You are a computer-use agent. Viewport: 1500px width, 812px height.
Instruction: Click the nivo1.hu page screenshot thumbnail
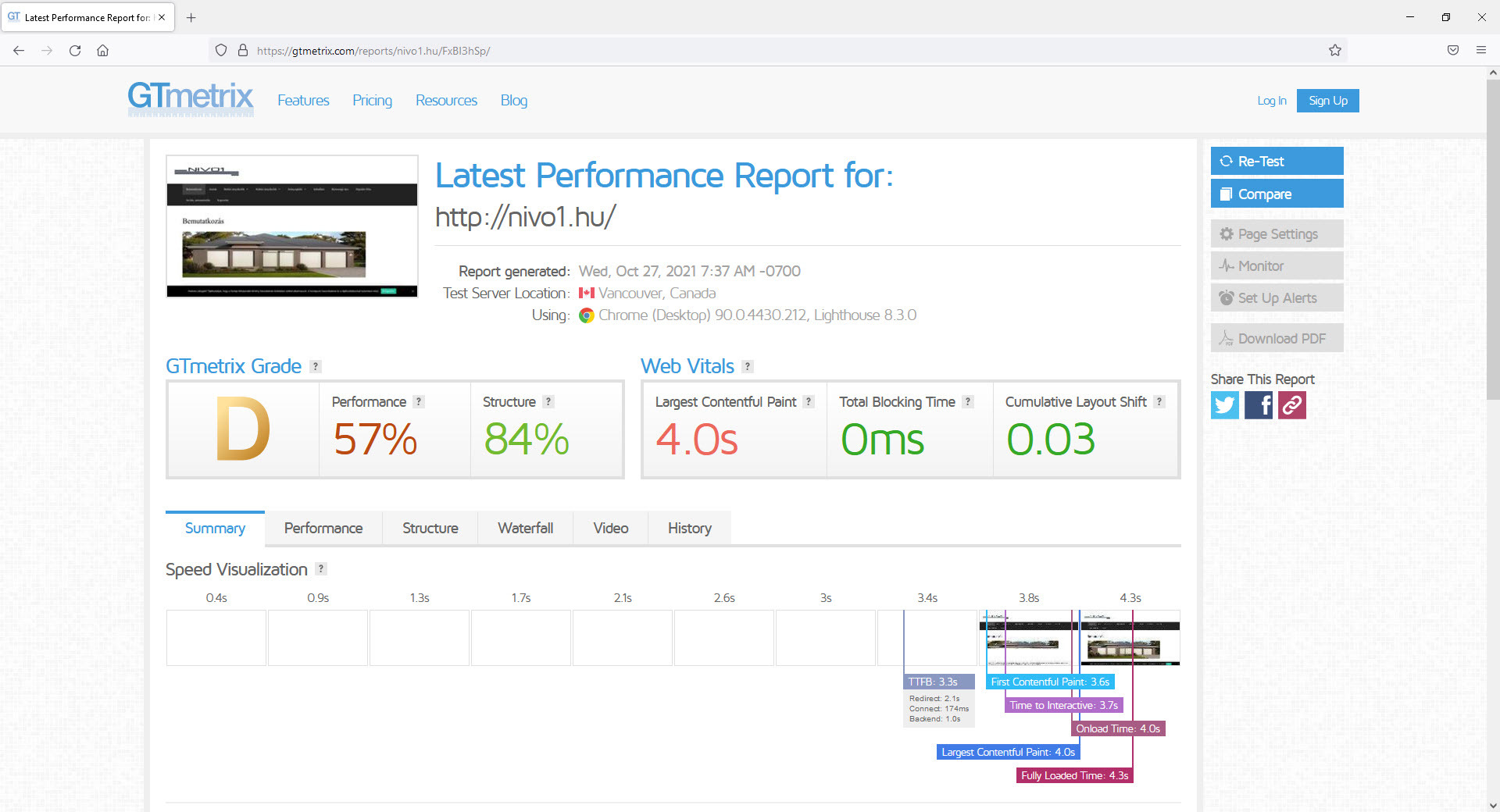click(292, 226)
